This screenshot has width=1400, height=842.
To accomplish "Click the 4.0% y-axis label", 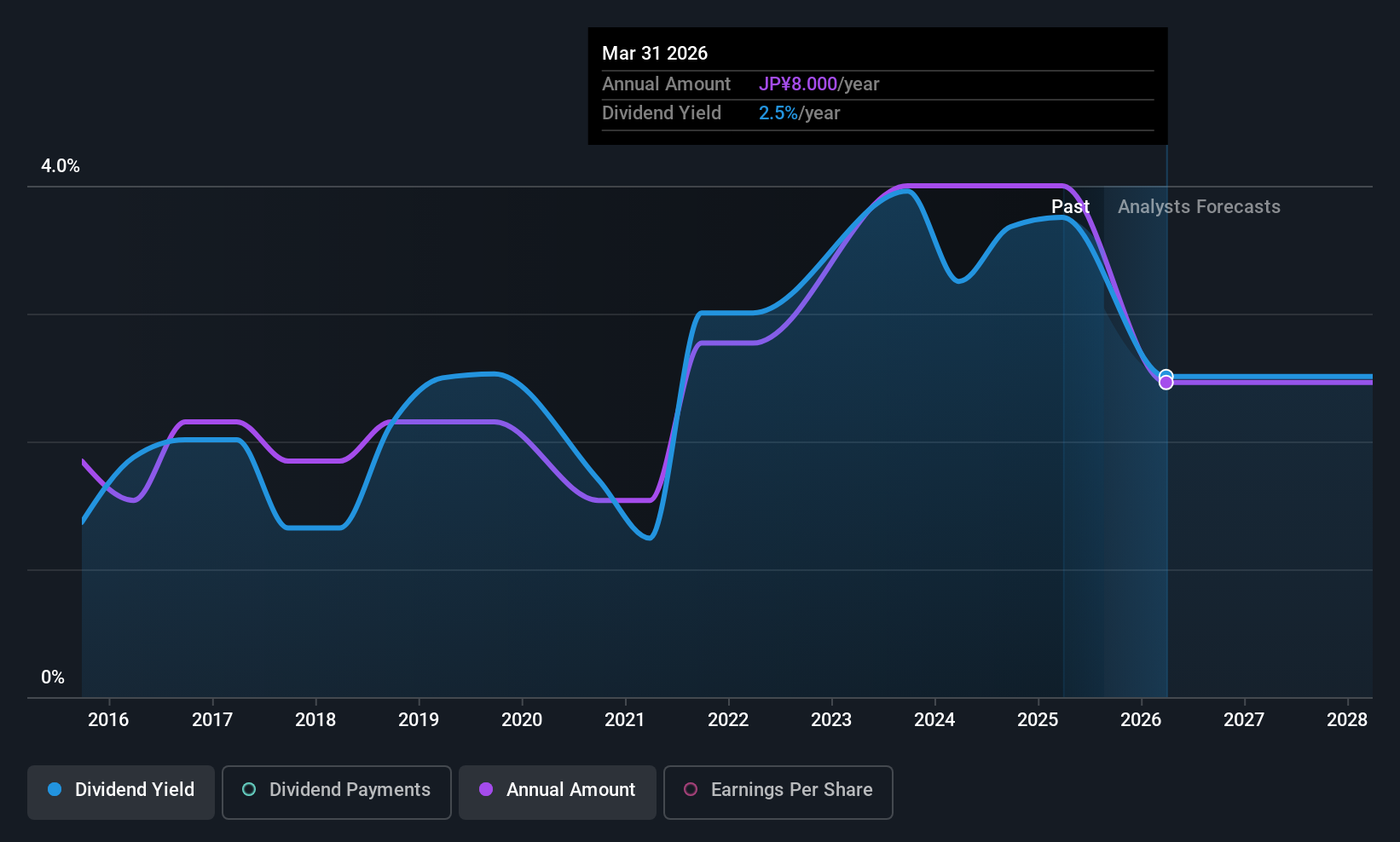I will [61, 166].
